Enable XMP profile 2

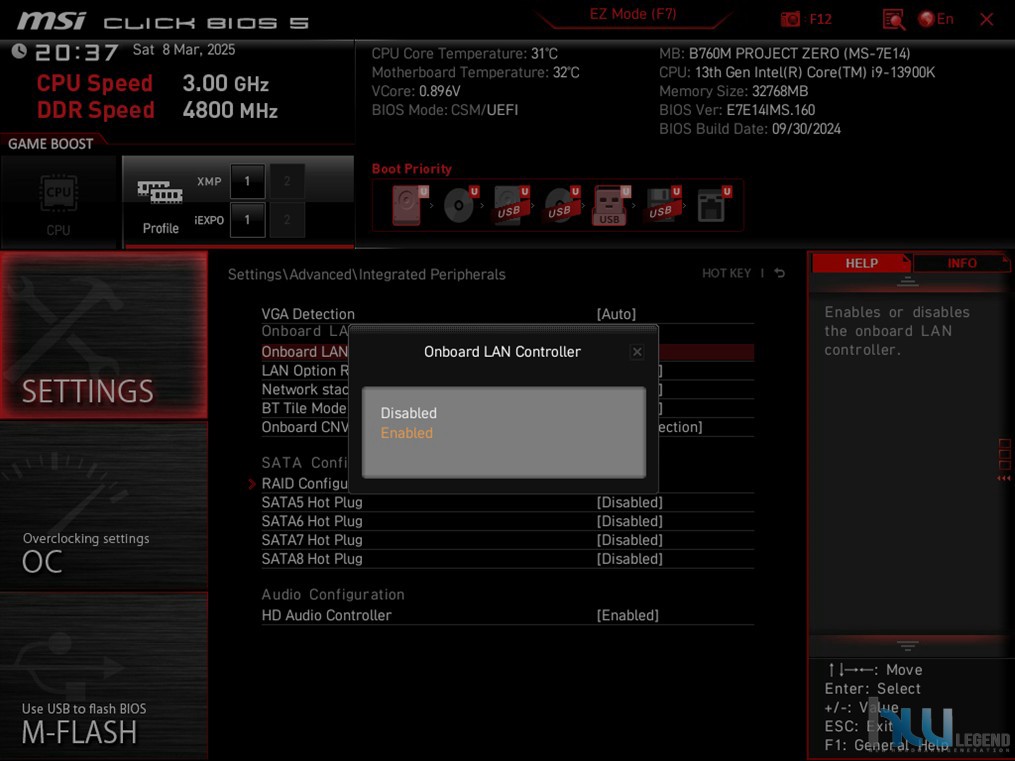(287, 181)
